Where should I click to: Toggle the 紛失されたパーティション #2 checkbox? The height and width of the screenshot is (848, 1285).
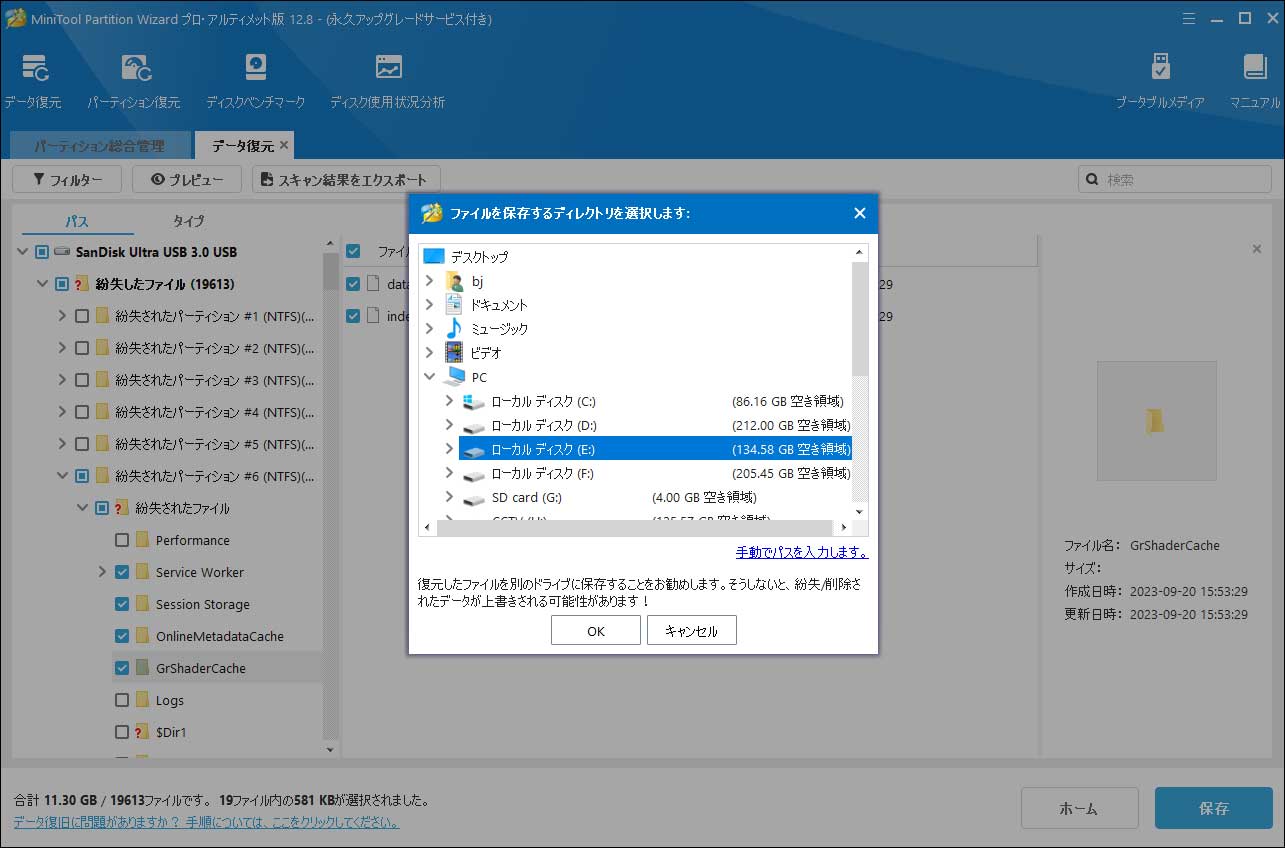[82, 348]
